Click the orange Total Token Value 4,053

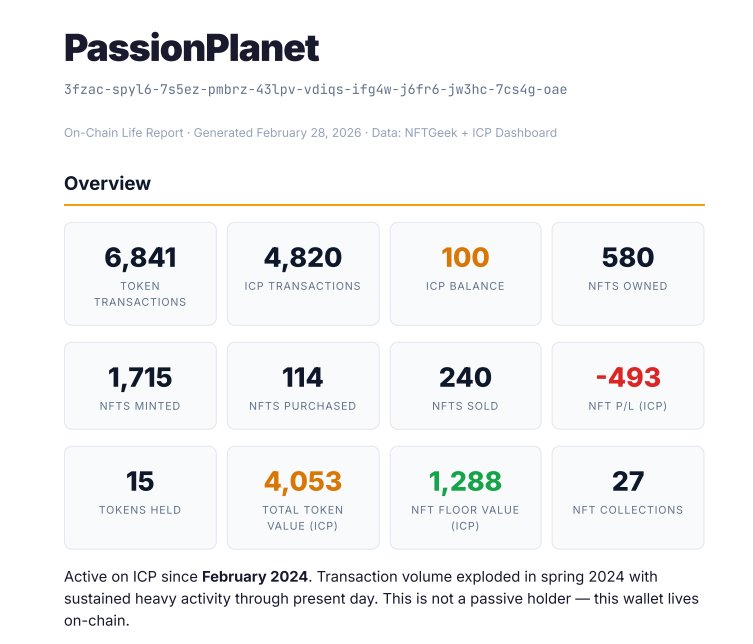click(303, 481)
